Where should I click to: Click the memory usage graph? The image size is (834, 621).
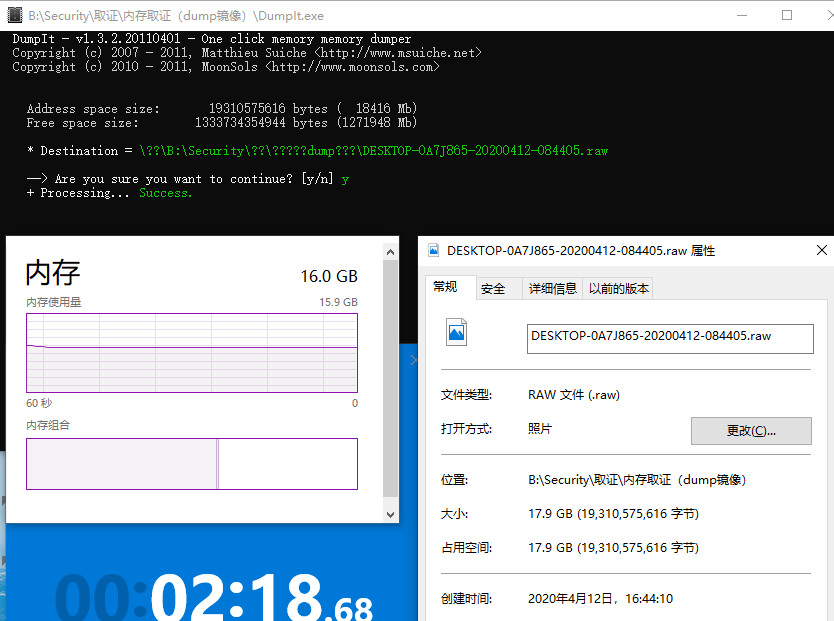coord(192,353)
